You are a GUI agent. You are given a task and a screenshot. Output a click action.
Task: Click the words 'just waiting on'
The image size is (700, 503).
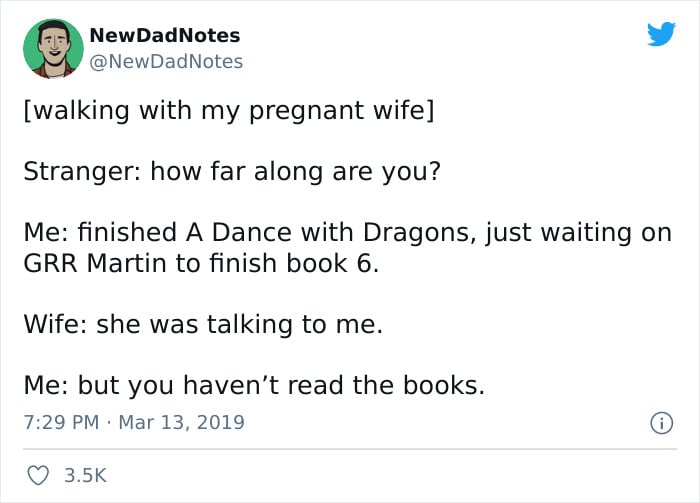point(579,233)
